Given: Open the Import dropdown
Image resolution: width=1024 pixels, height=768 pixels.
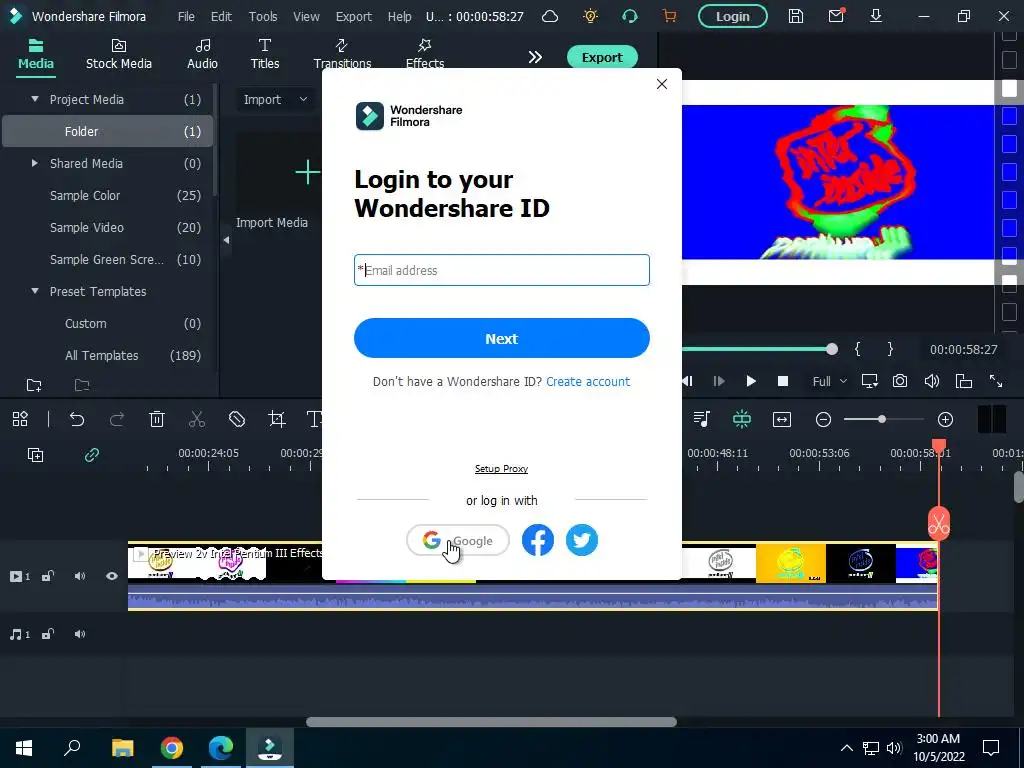Looking at the screenshot, I should pos(275,99).
